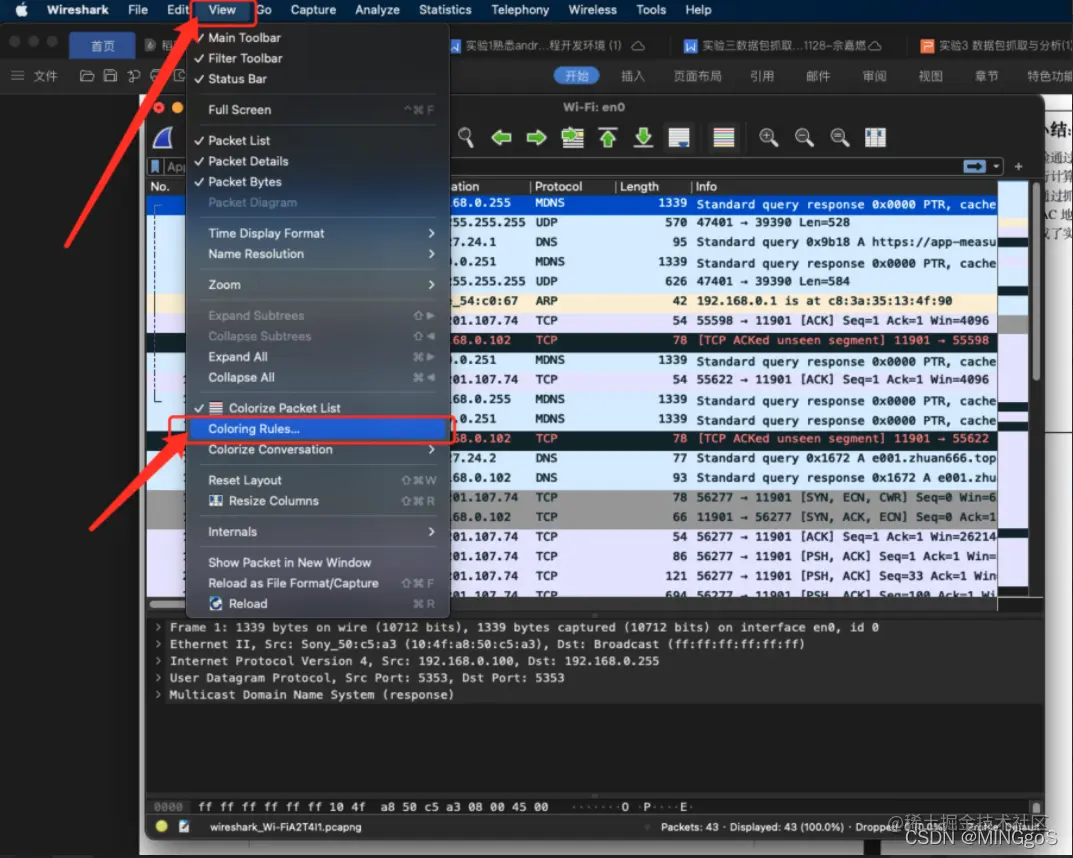Open Colorize Conversation submenu
Viewport: 1073px width, 858px height.
tap(318, 450)
